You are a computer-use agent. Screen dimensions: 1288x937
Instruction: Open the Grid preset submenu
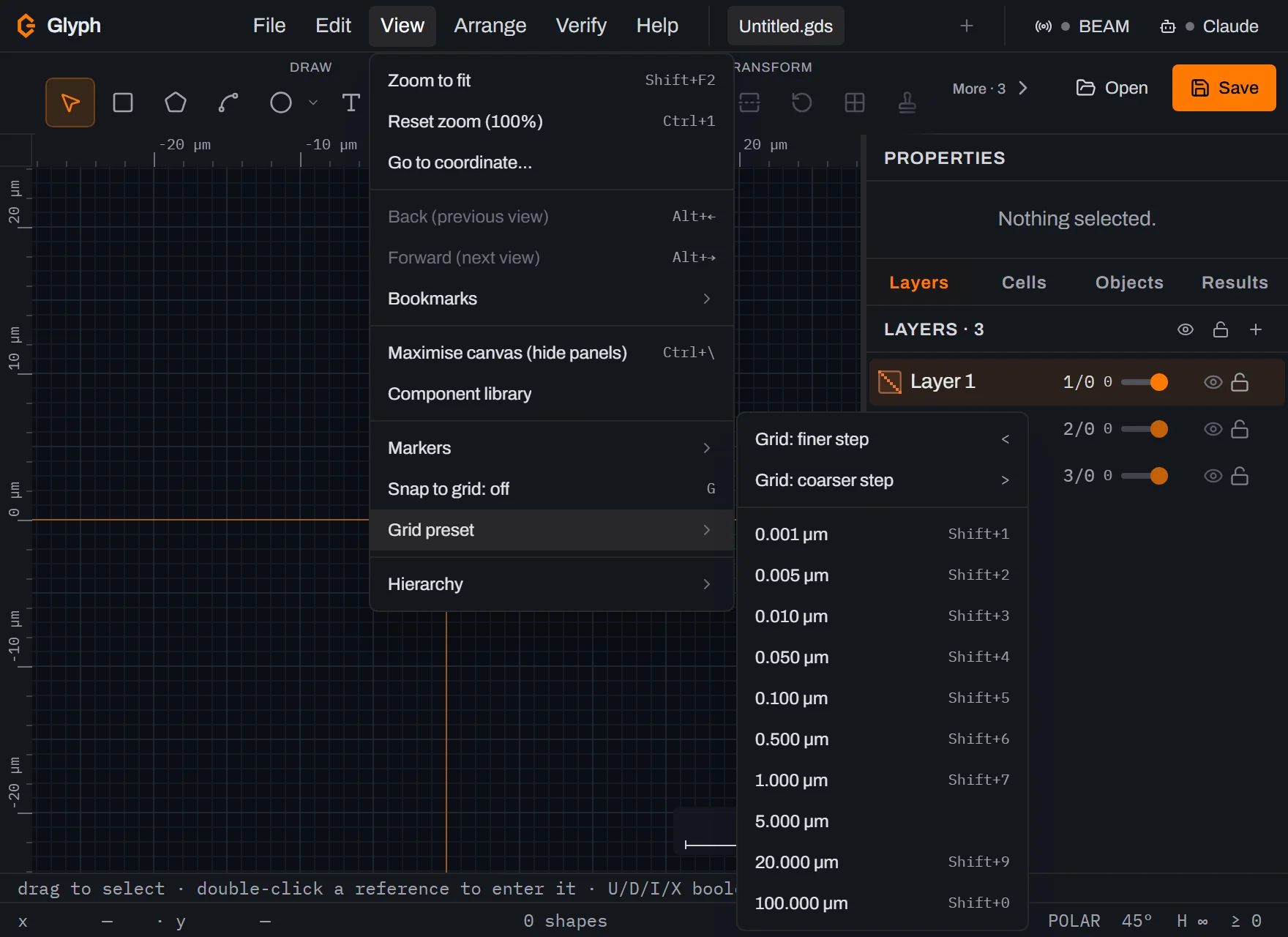(x=552, y=530)
